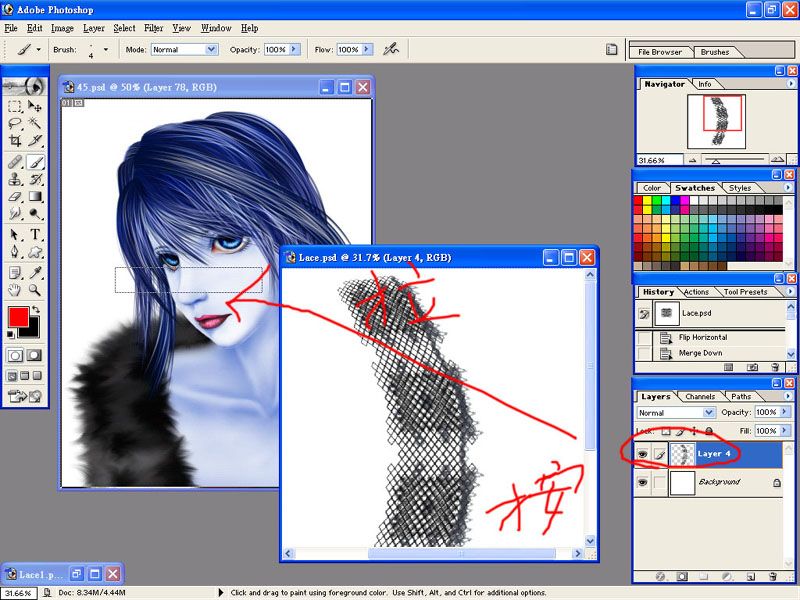Open the Flow slider arrow

(x=366, y=49)
